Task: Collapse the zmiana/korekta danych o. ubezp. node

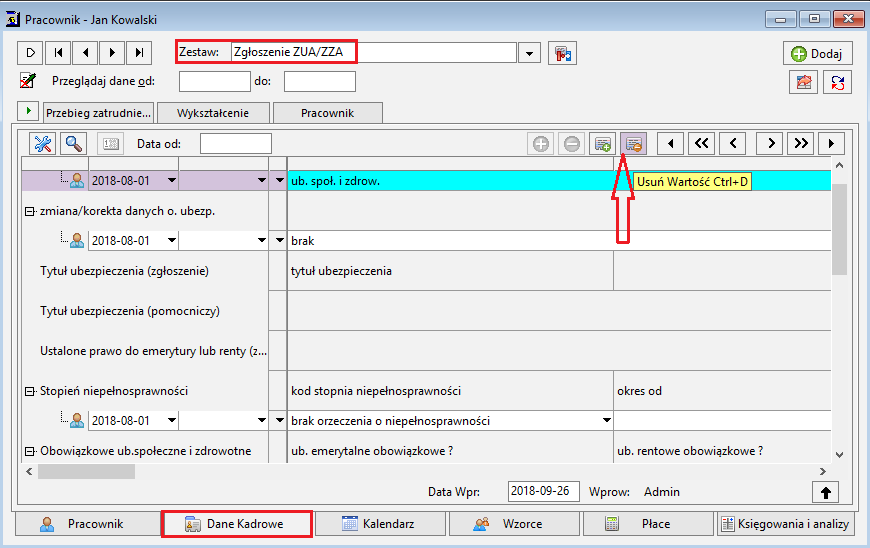Action: 29,211
